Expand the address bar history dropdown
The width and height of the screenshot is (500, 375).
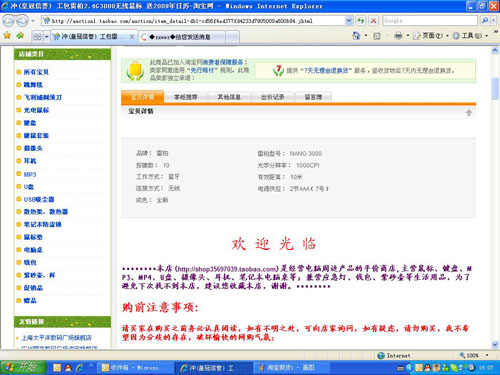click(349, 21)
